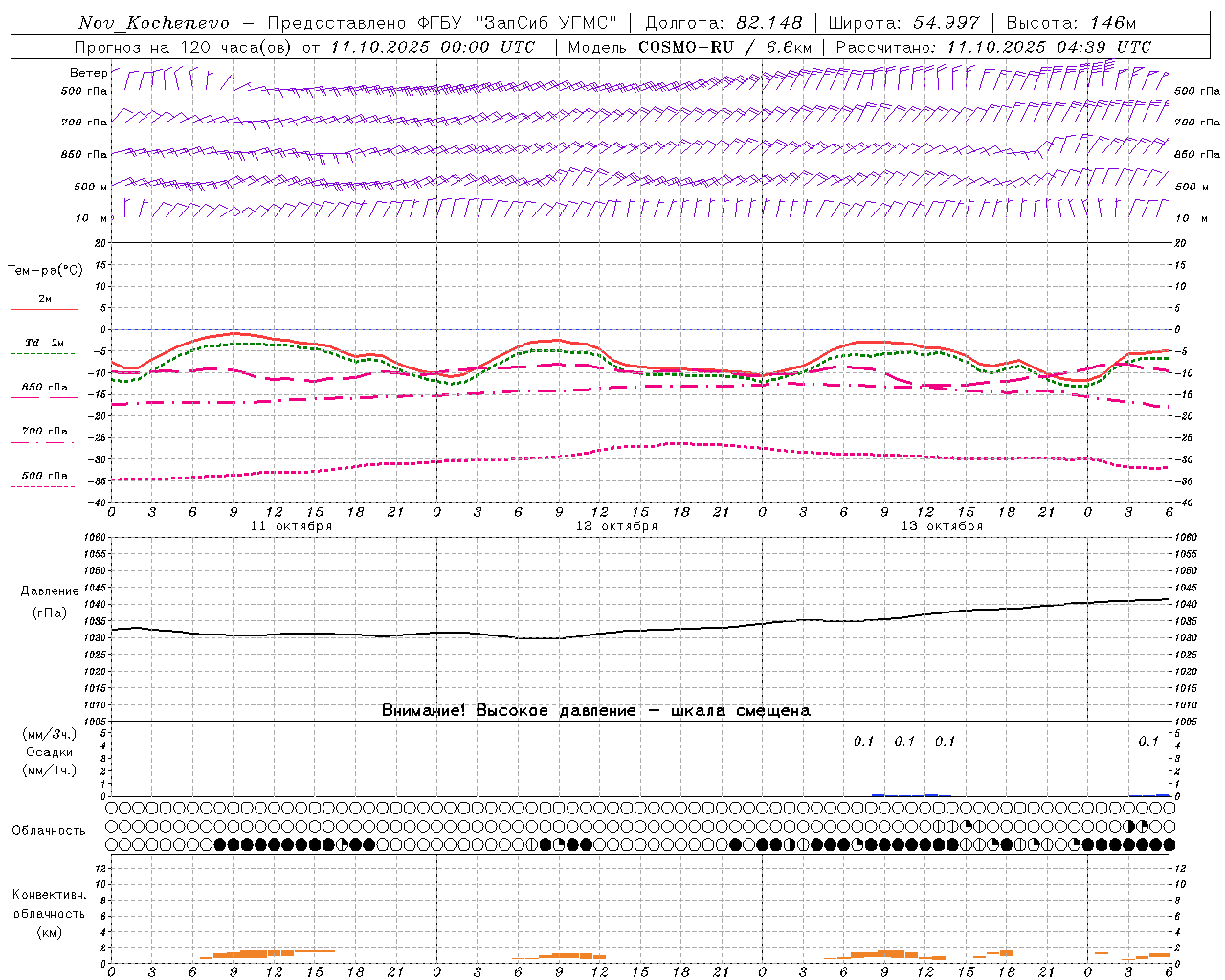1225x980 pixels.
Task: Click the '2м' temperature legend entry
Action: tap(45, 299)
